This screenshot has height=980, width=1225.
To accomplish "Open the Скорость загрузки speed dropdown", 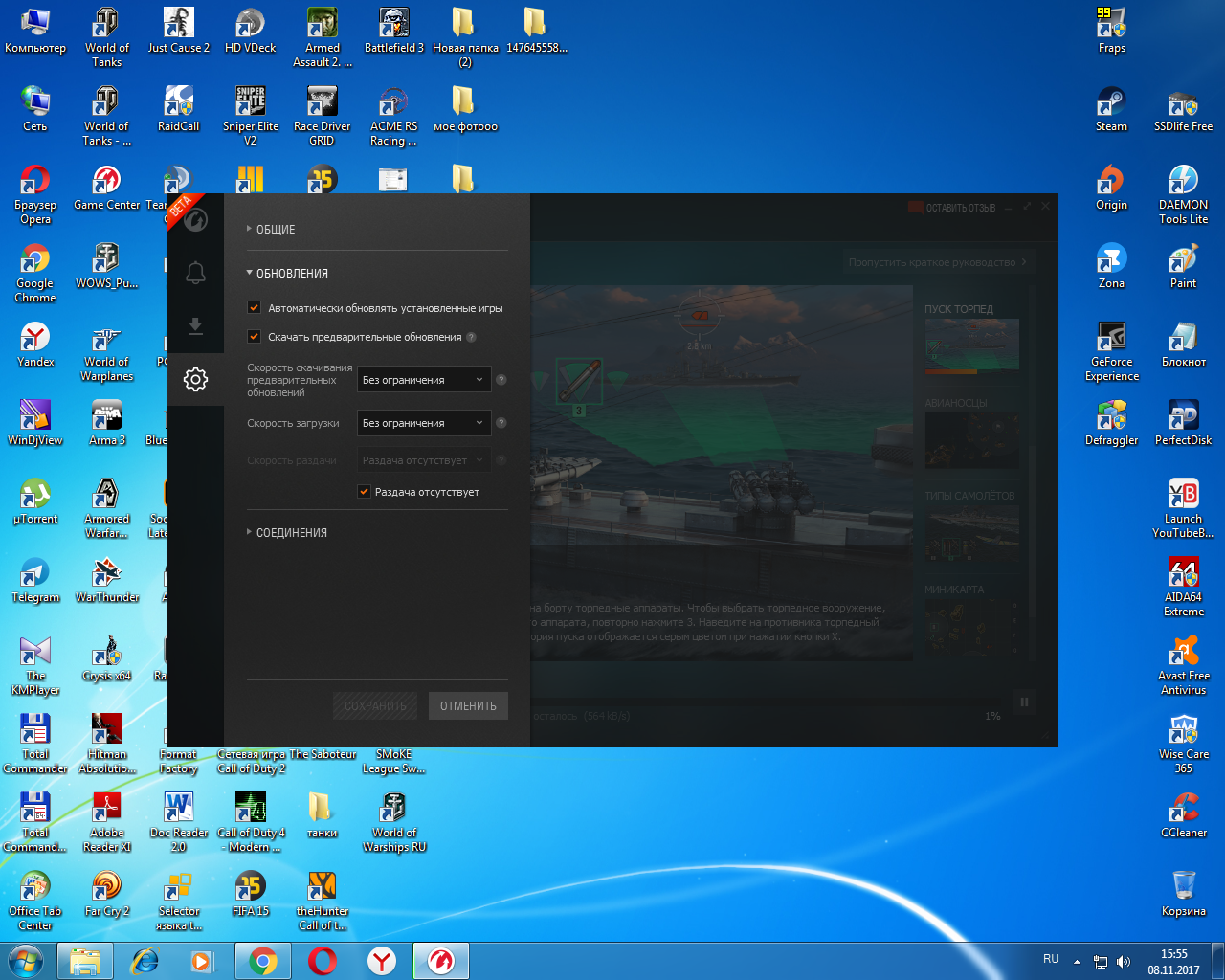I will [424, 423].
